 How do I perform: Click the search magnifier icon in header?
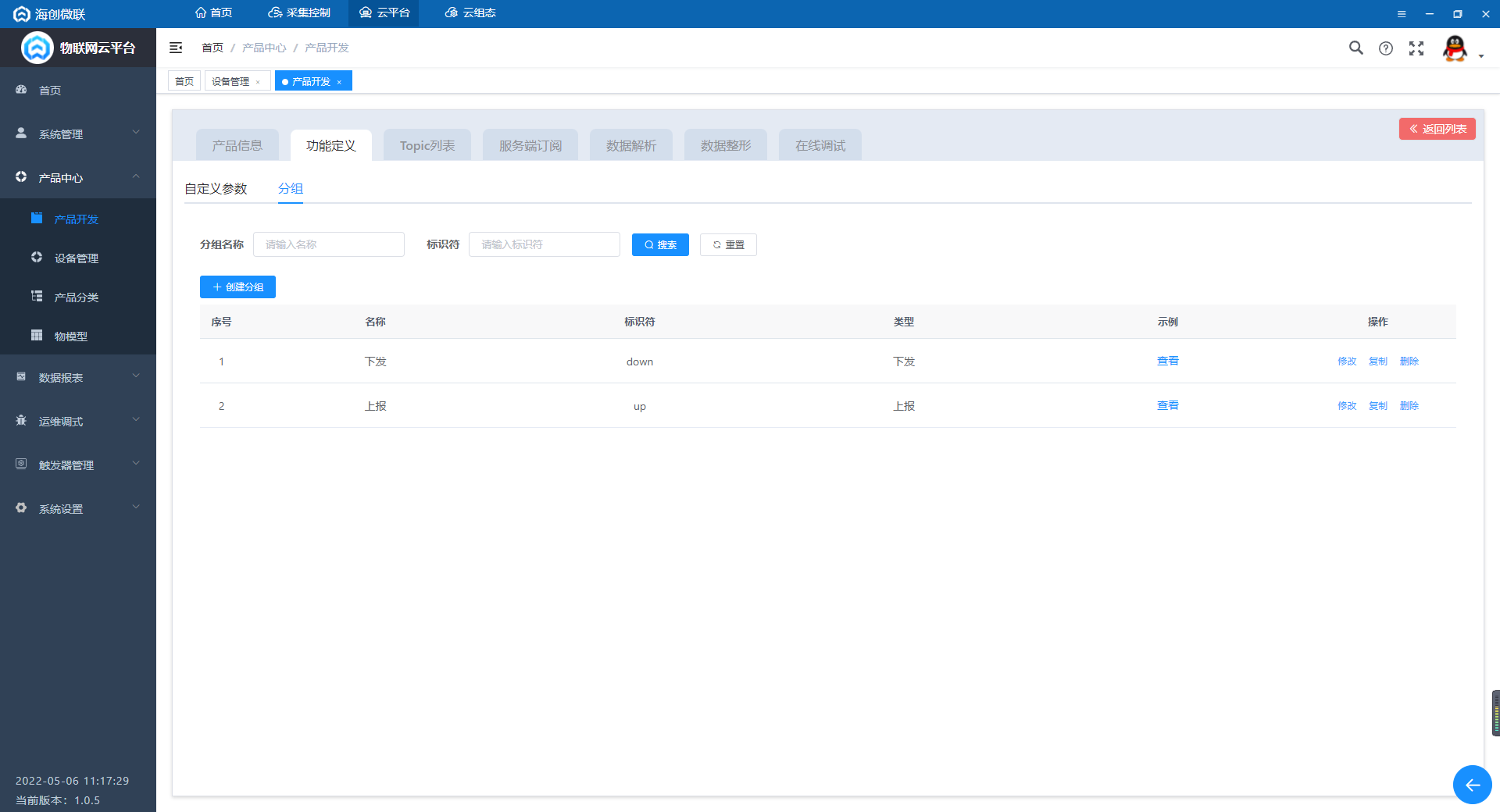point(1356,48)
